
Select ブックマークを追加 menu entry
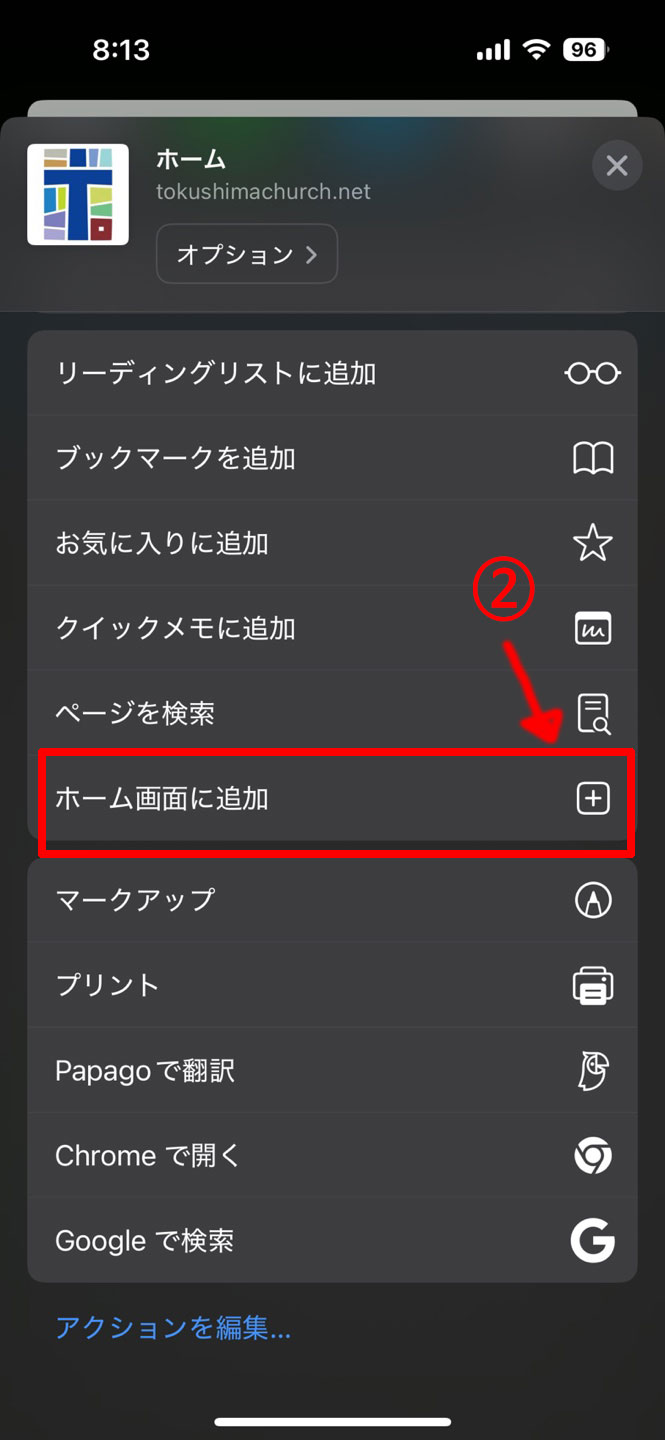(x=333, y=458)
